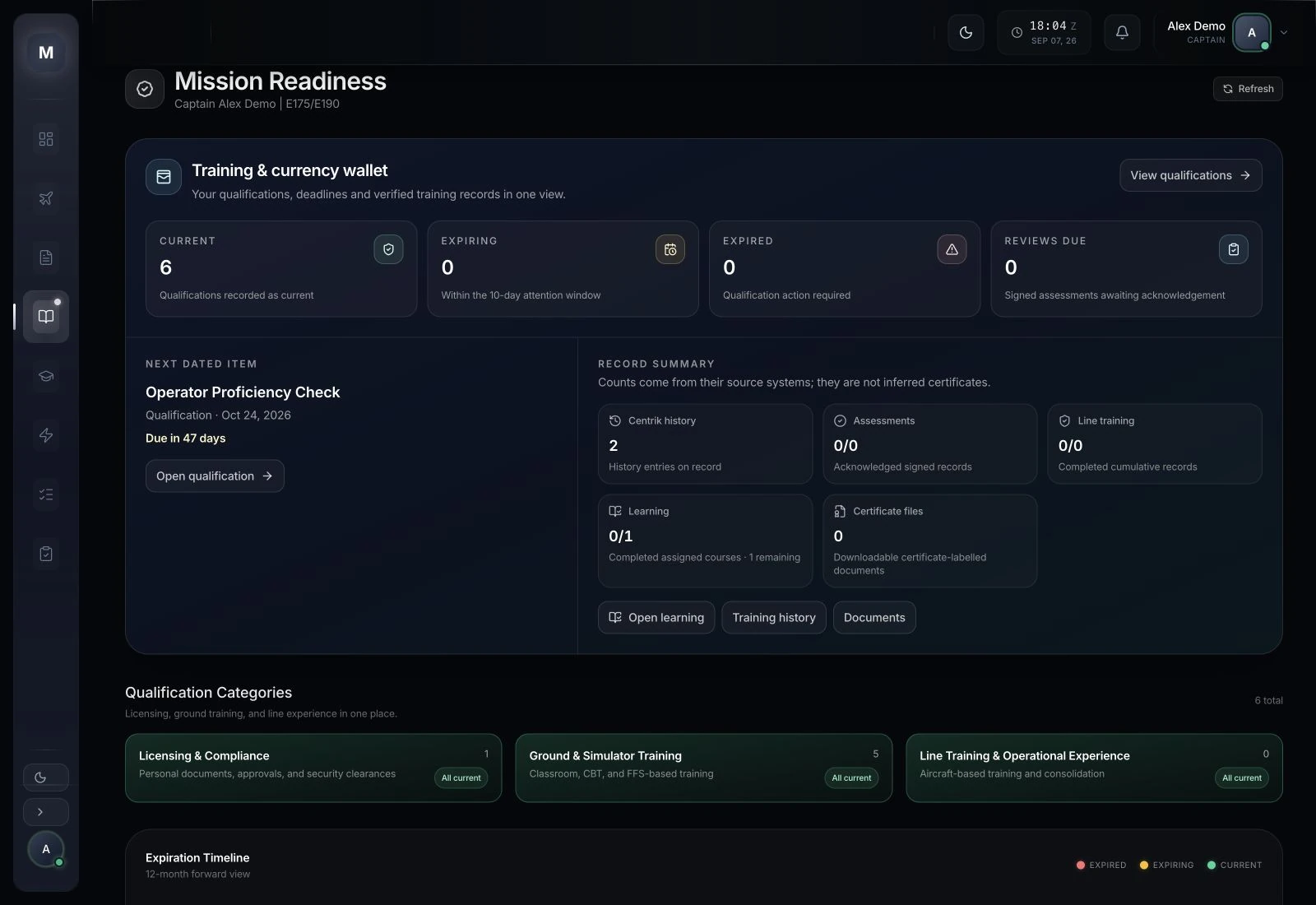Click the Current count value 6
Screen dimensions: 1316x905
click(x=166, y=267)
